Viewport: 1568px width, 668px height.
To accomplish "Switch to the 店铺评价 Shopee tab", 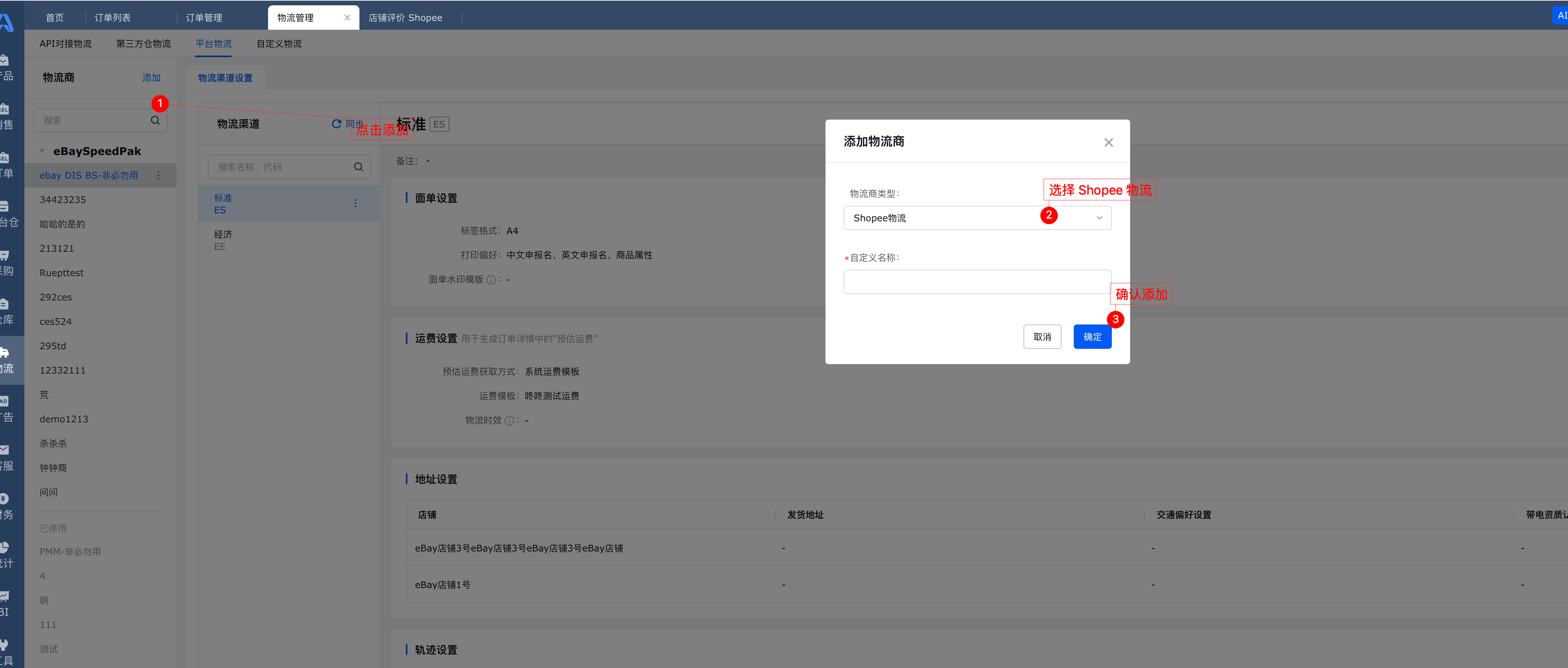I will (406, 18).
